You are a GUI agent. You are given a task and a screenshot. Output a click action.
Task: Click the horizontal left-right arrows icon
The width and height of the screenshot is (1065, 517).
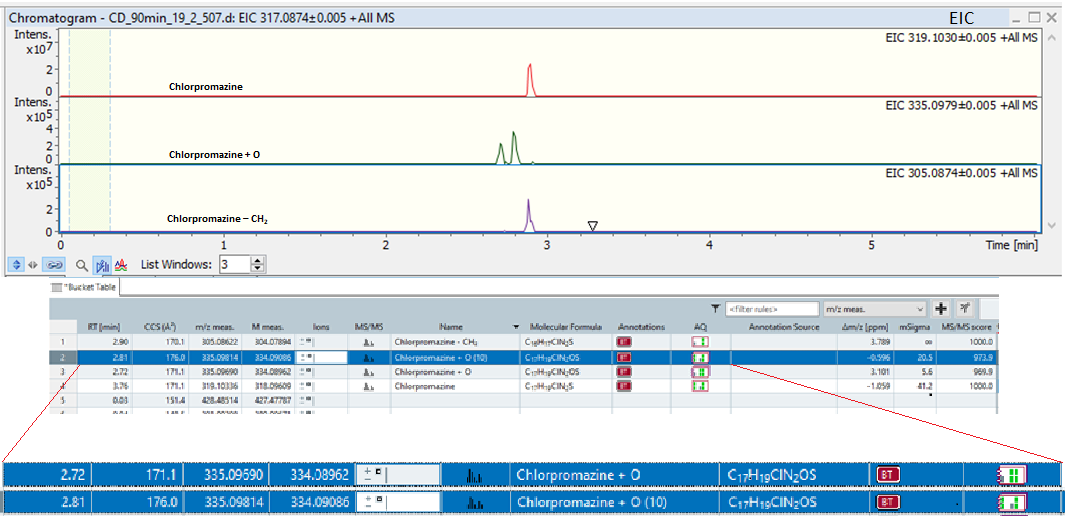(x=32, y=266)
